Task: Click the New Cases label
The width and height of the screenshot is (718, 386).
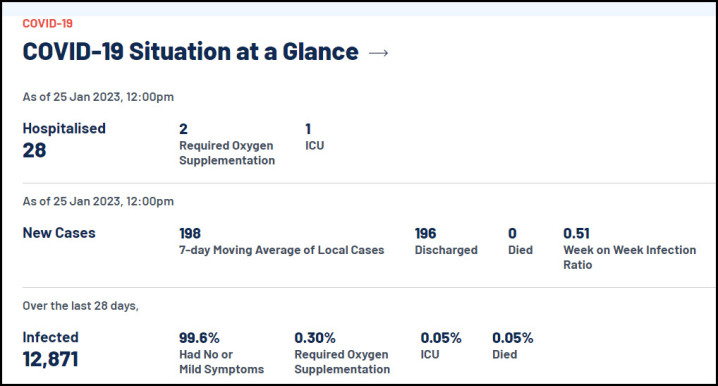Action: (x=59, y=233)
